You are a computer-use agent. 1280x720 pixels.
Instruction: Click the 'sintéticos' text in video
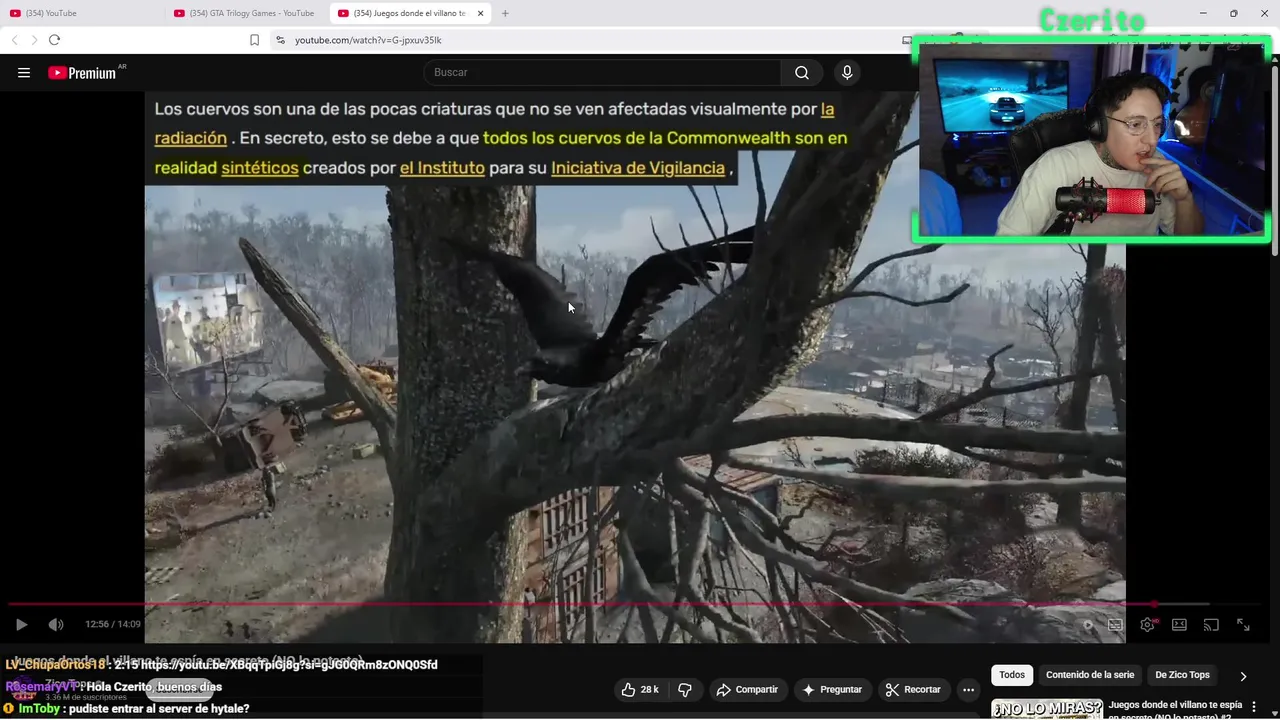(x=260, y=168)
